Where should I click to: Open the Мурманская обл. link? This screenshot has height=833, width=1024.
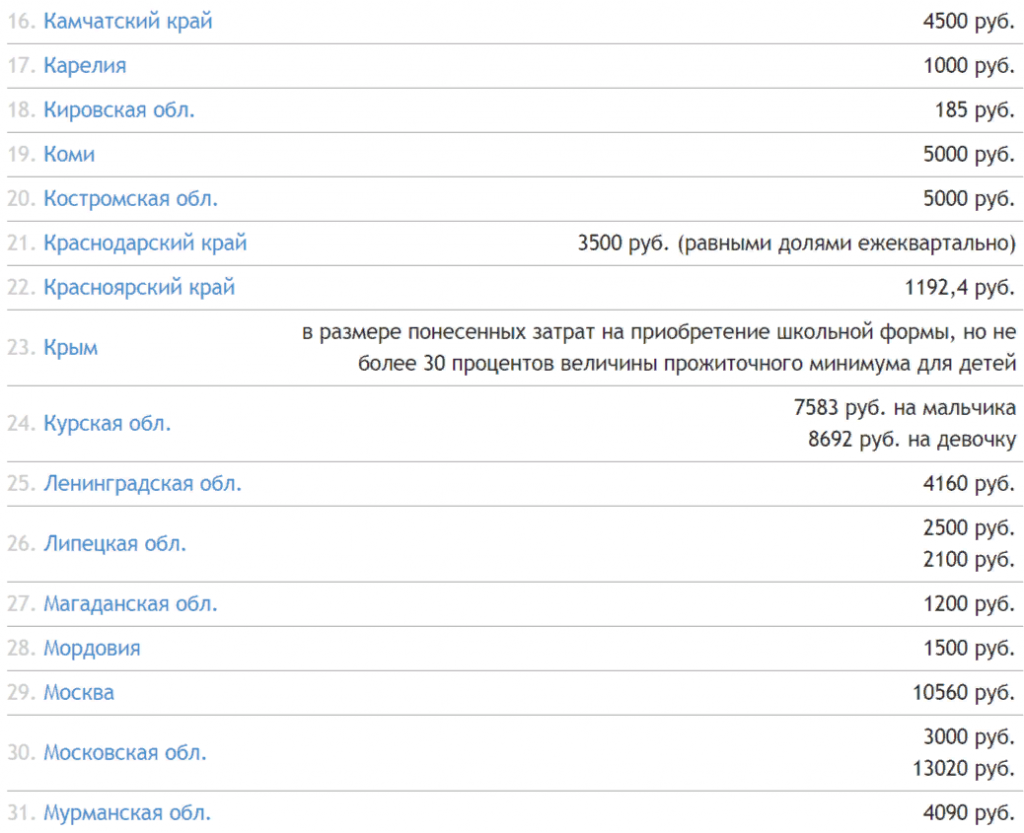[127, 813]
